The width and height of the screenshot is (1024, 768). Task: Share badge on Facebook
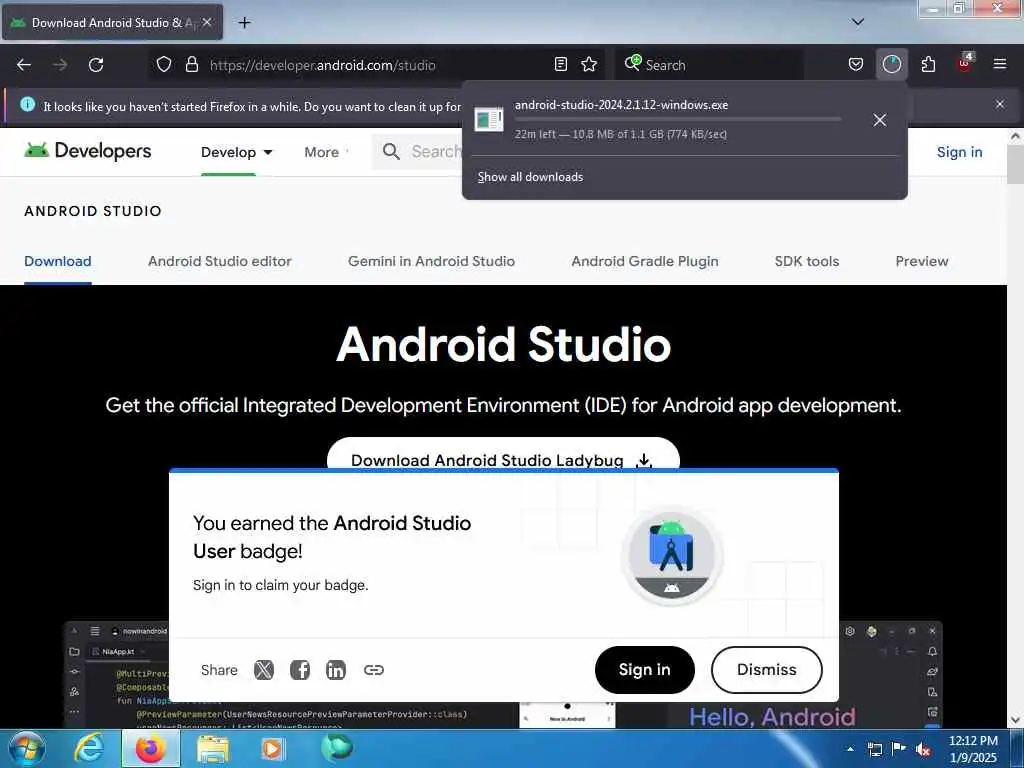click(300, 670)
